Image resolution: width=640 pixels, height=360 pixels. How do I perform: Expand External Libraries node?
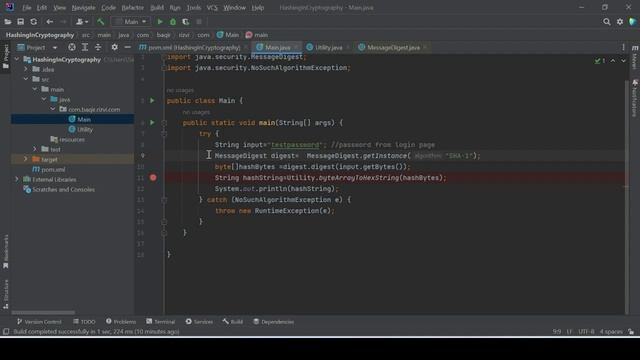tap(17, 179)
